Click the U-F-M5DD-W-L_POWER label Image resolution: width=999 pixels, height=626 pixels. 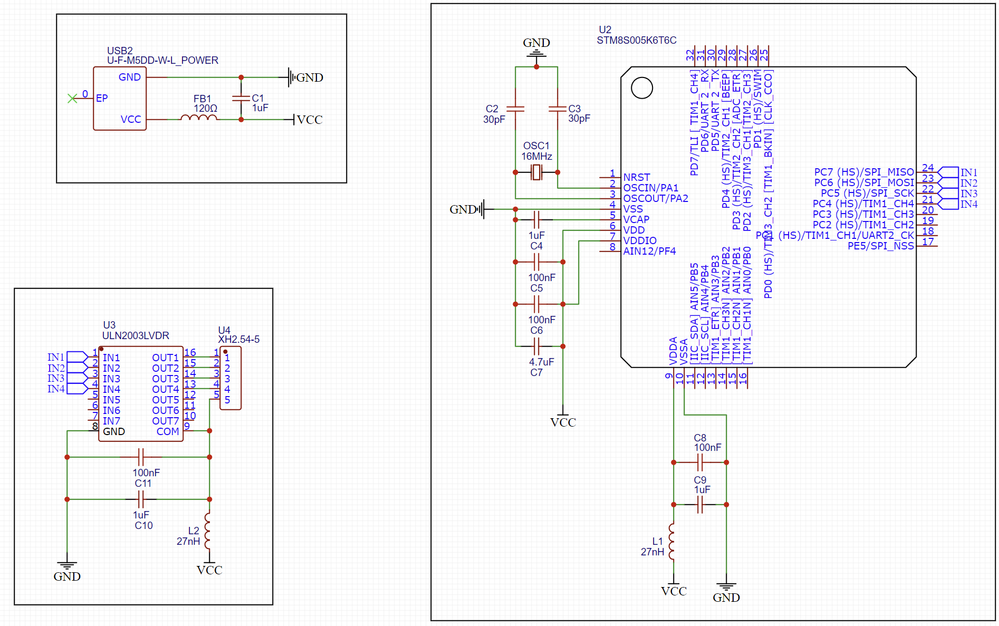pyautogui.click(x=162, y=60)
